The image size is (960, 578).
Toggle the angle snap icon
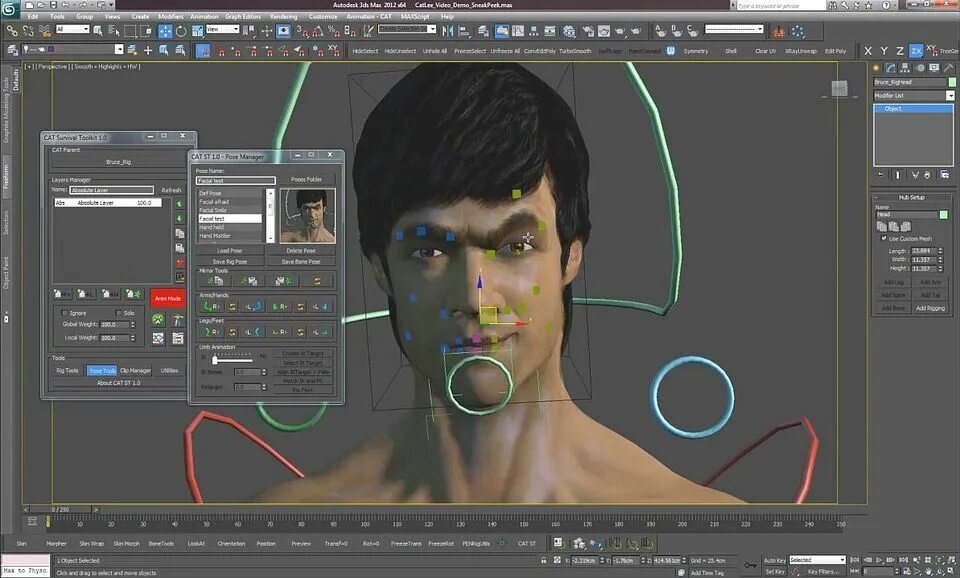(318, 31)
